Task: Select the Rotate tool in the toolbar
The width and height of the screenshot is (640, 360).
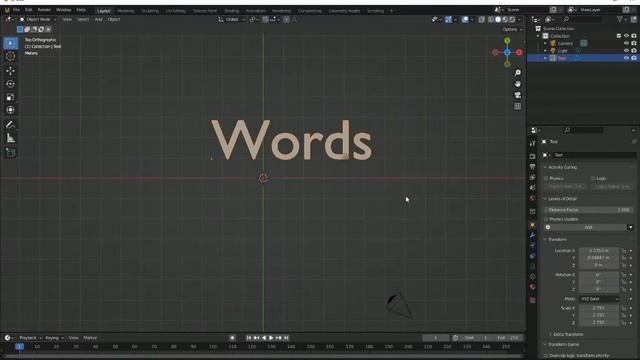Action: [x=11, y=84]
